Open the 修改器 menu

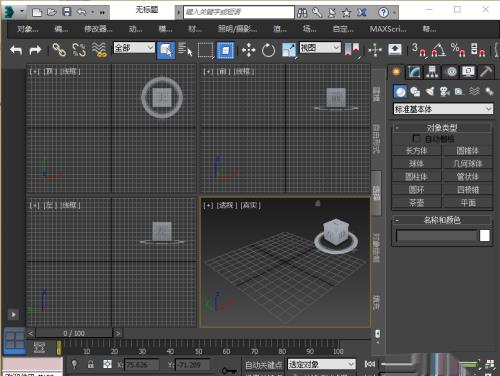98,29
